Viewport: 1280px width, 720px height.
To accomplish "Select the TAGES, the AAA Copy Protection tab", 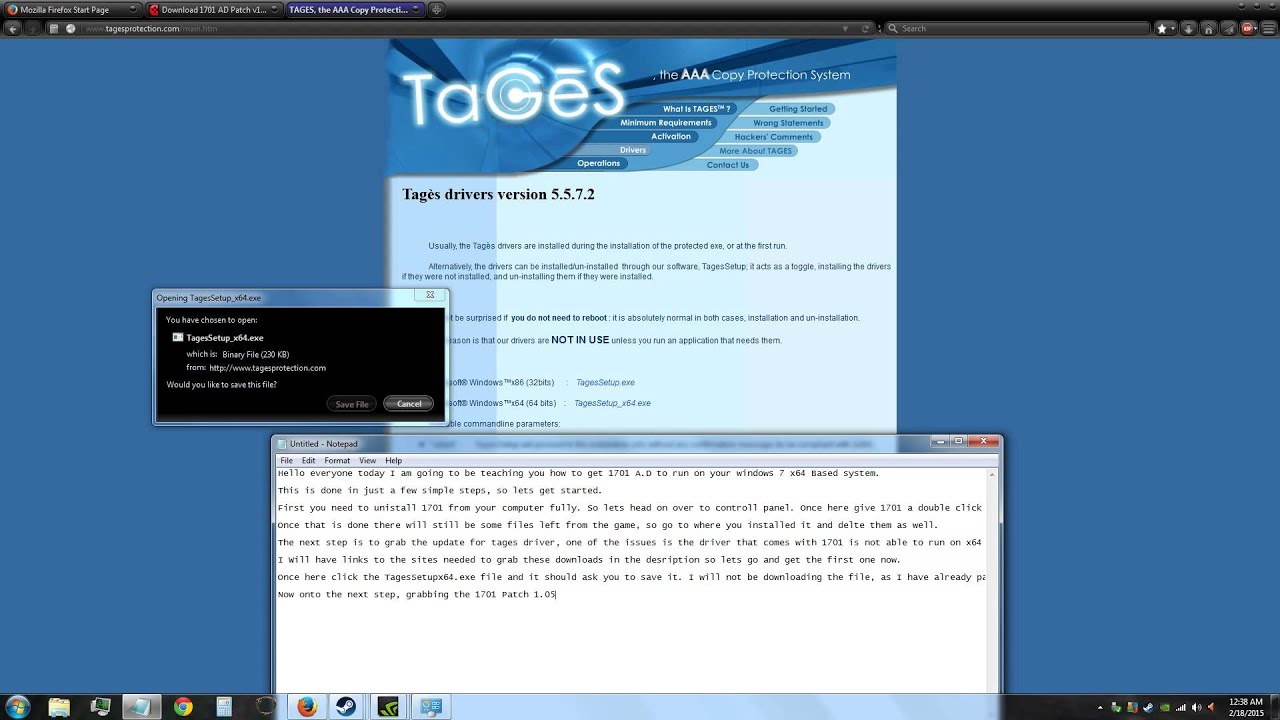I will [x=355, y=9].
